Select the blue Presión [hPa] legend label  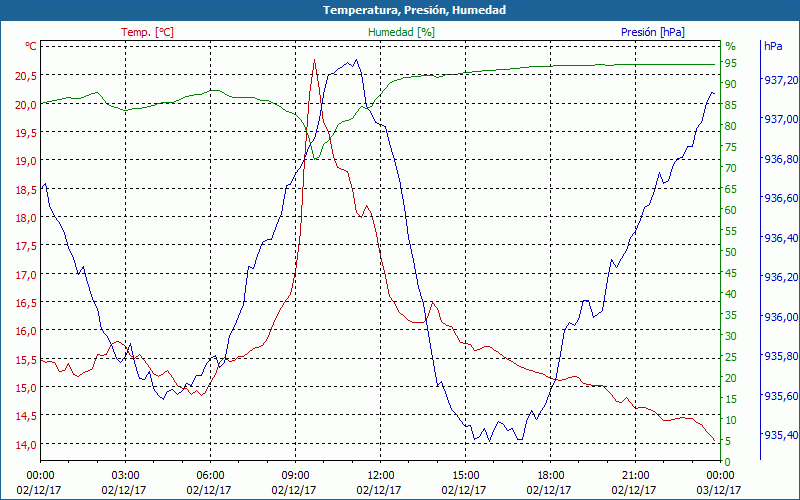[x=653, y=32]
